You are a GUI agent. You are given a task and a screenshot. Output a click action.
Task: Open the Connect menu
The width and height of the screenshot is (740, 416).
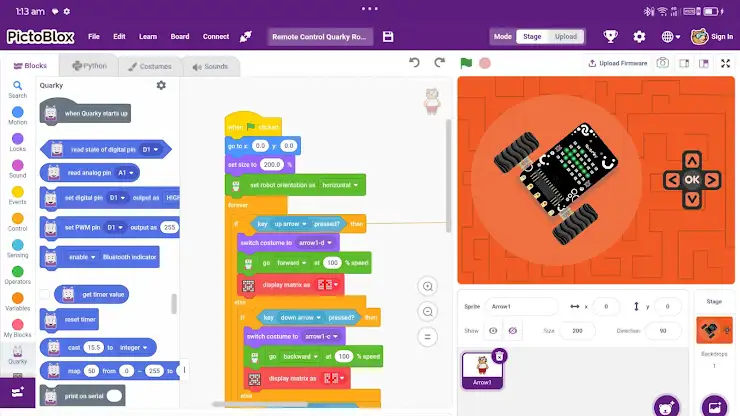click(216, 36)
